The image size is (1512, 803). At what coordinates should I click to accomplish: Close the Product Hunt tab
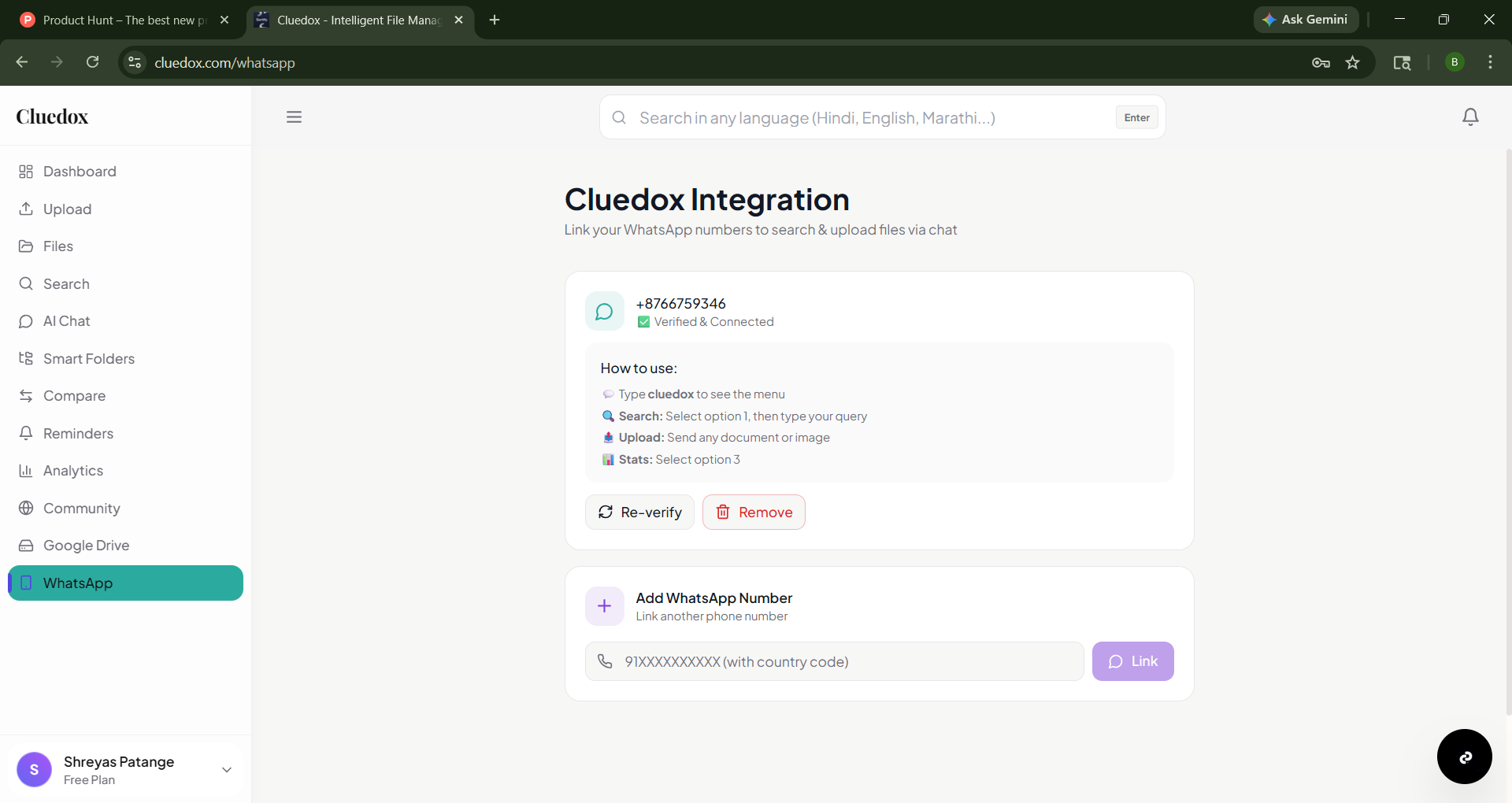224,20
